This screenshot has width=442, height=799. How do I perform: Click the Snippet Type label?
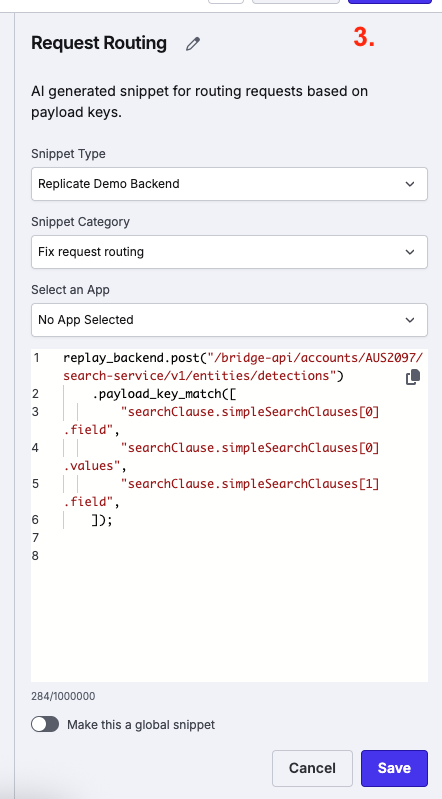[68, 154]
